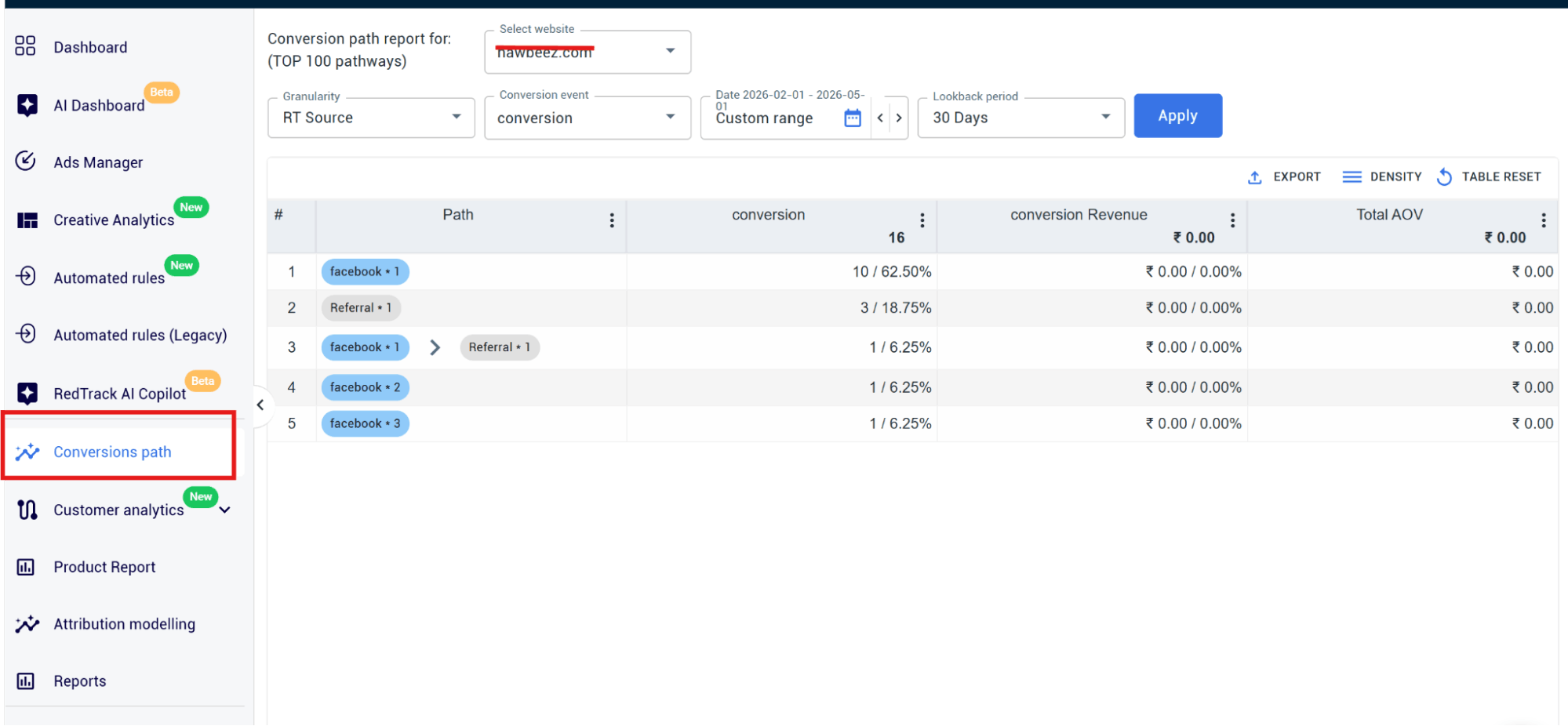This screenshot has height=726, width=1568.
Task: Expand Customer analytics submenu arrow
Action: [x=225, y=510]
